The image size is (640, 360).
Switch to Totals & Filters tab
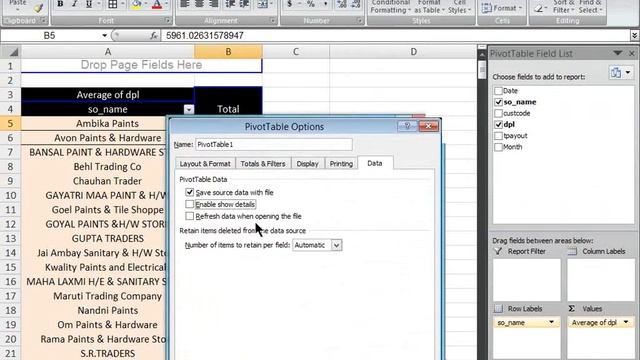[x=263, y=163]
